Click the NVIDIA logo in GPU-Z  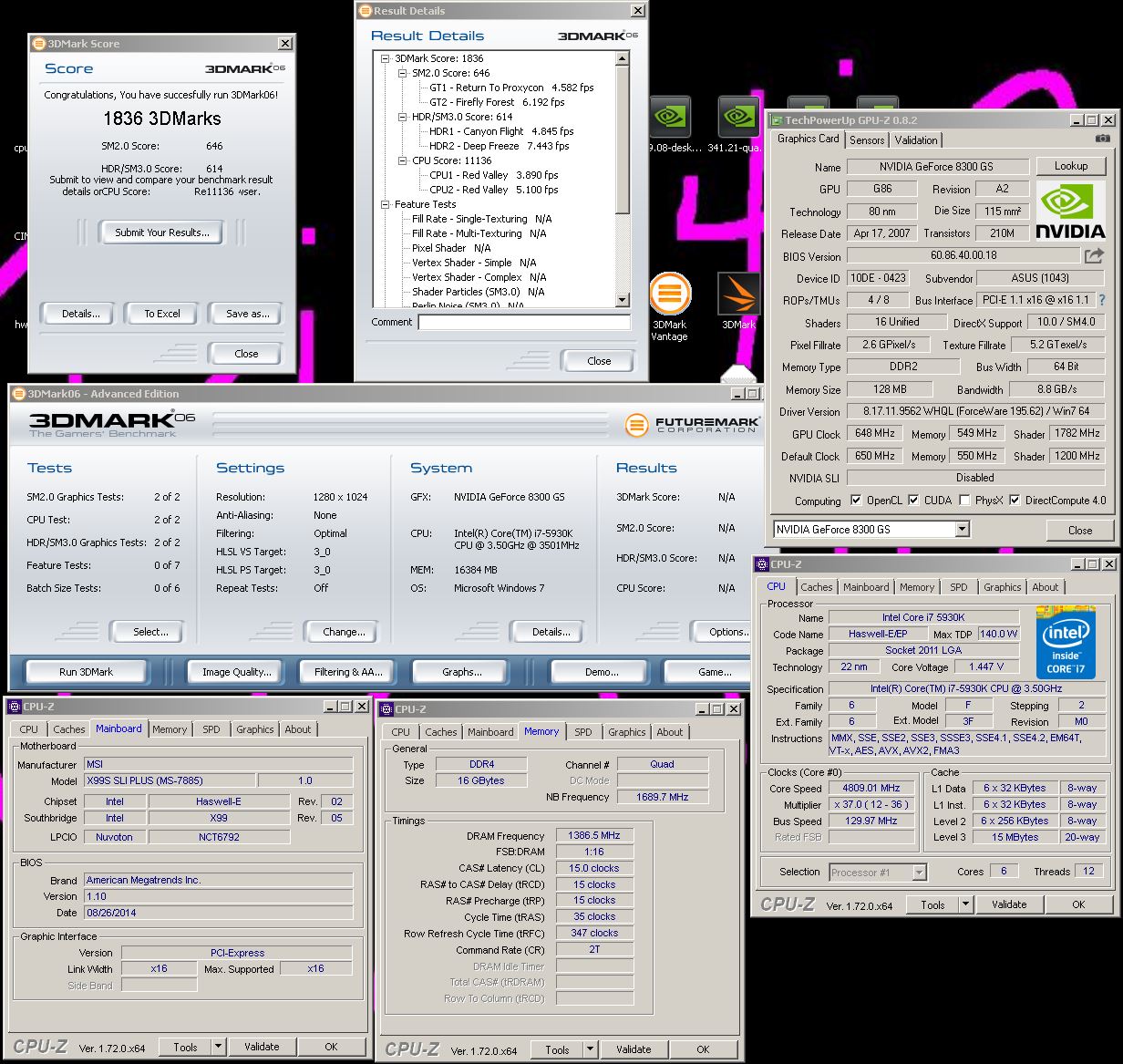click(1071, 212)
